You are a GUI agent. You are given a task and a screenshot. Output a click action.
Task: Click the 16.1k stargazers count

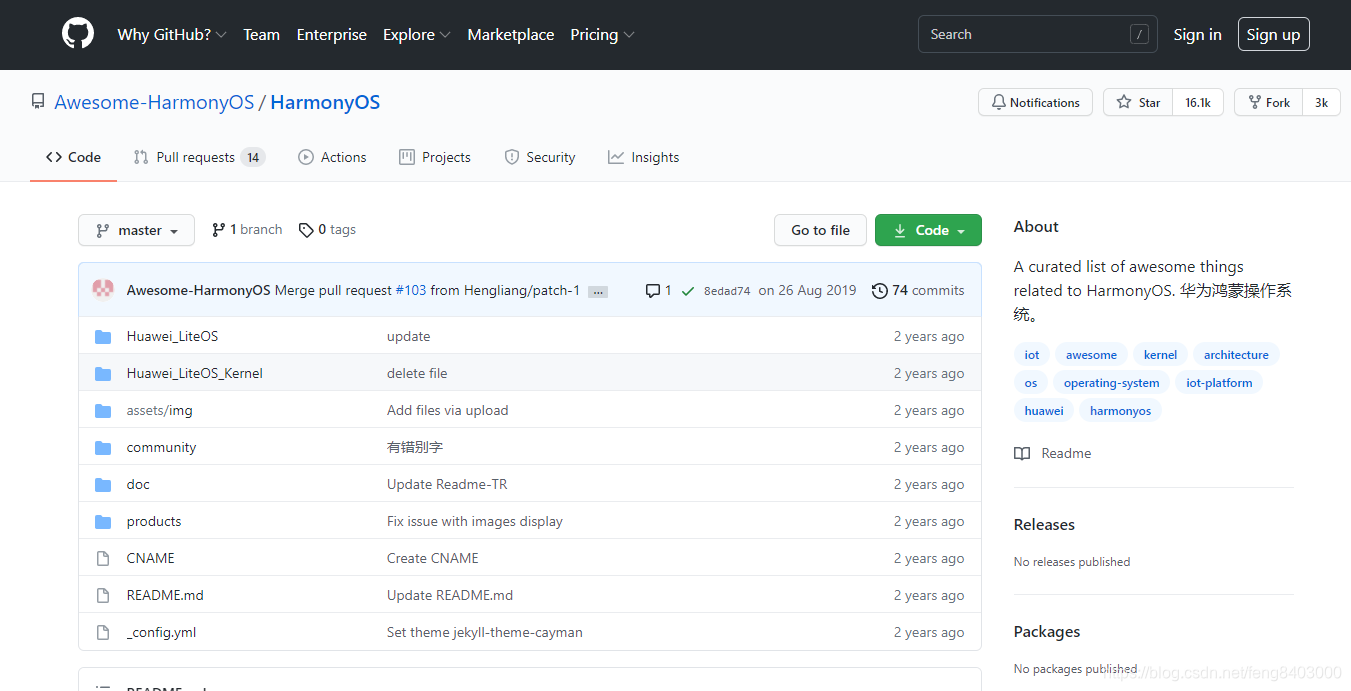[1198, 102]
